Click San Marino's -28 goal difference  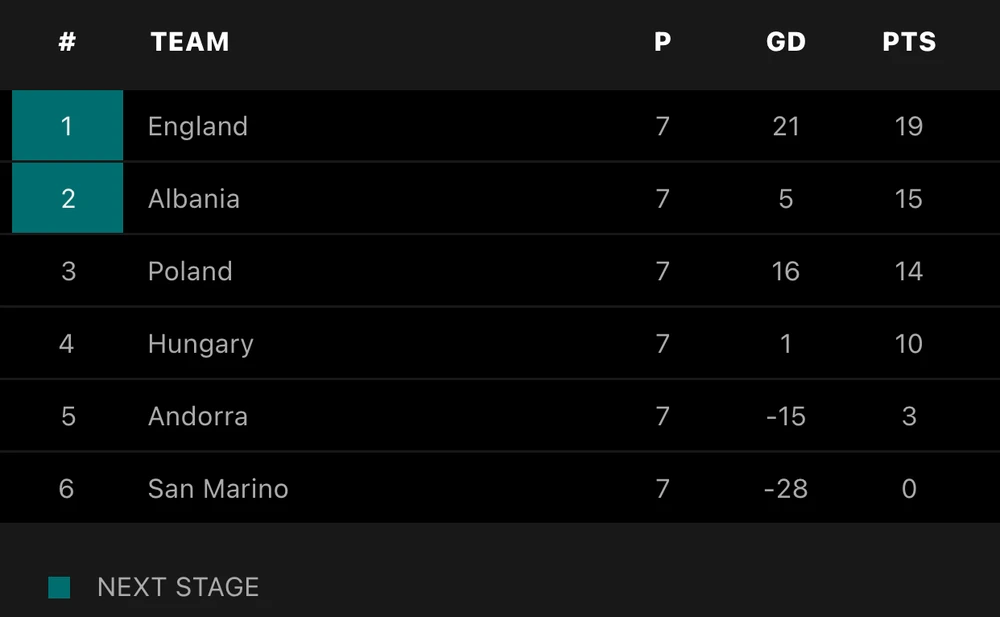pos(785,489)
